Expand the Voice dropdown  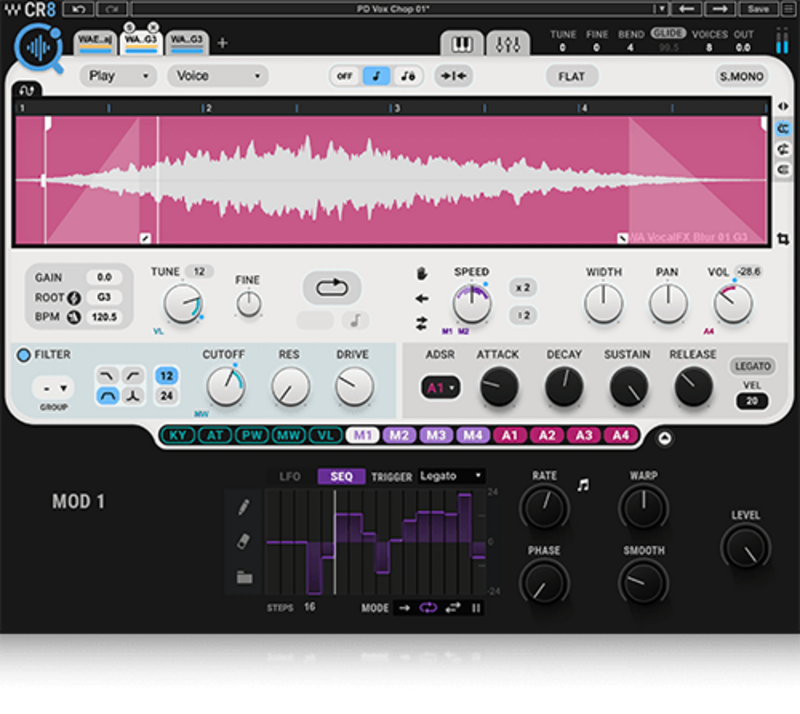pos(217,76)
